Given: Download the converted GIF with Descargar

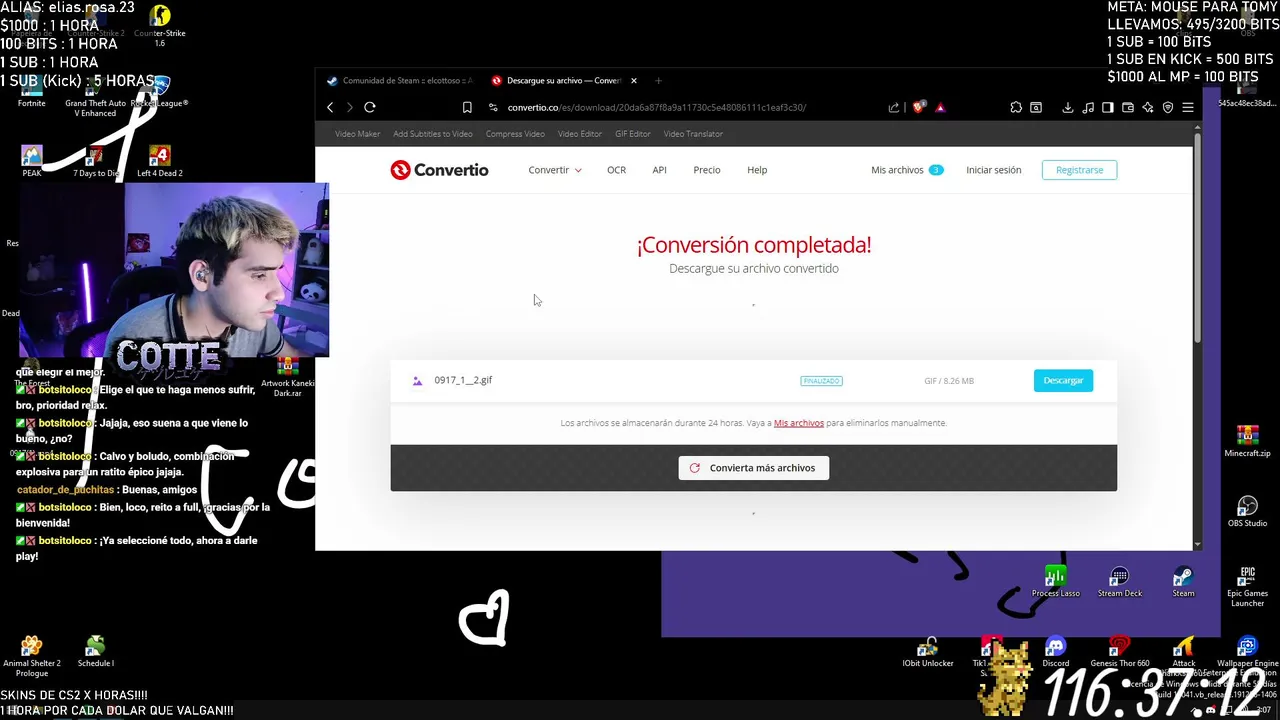Looking at the screenshot, I should (1063, 380).
